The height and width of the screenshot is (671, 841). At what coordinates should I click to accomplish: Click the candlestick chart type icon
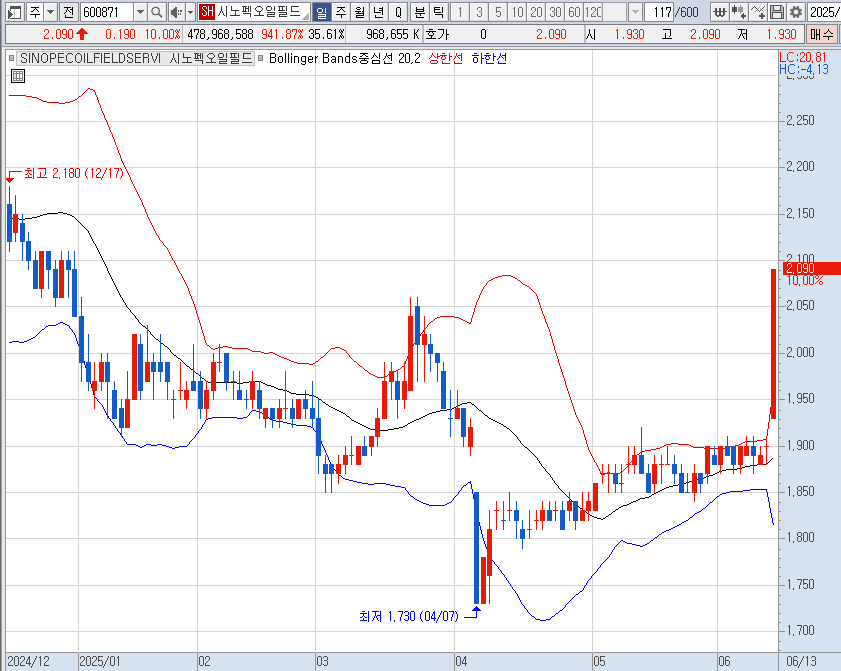(x=739, y=12)
